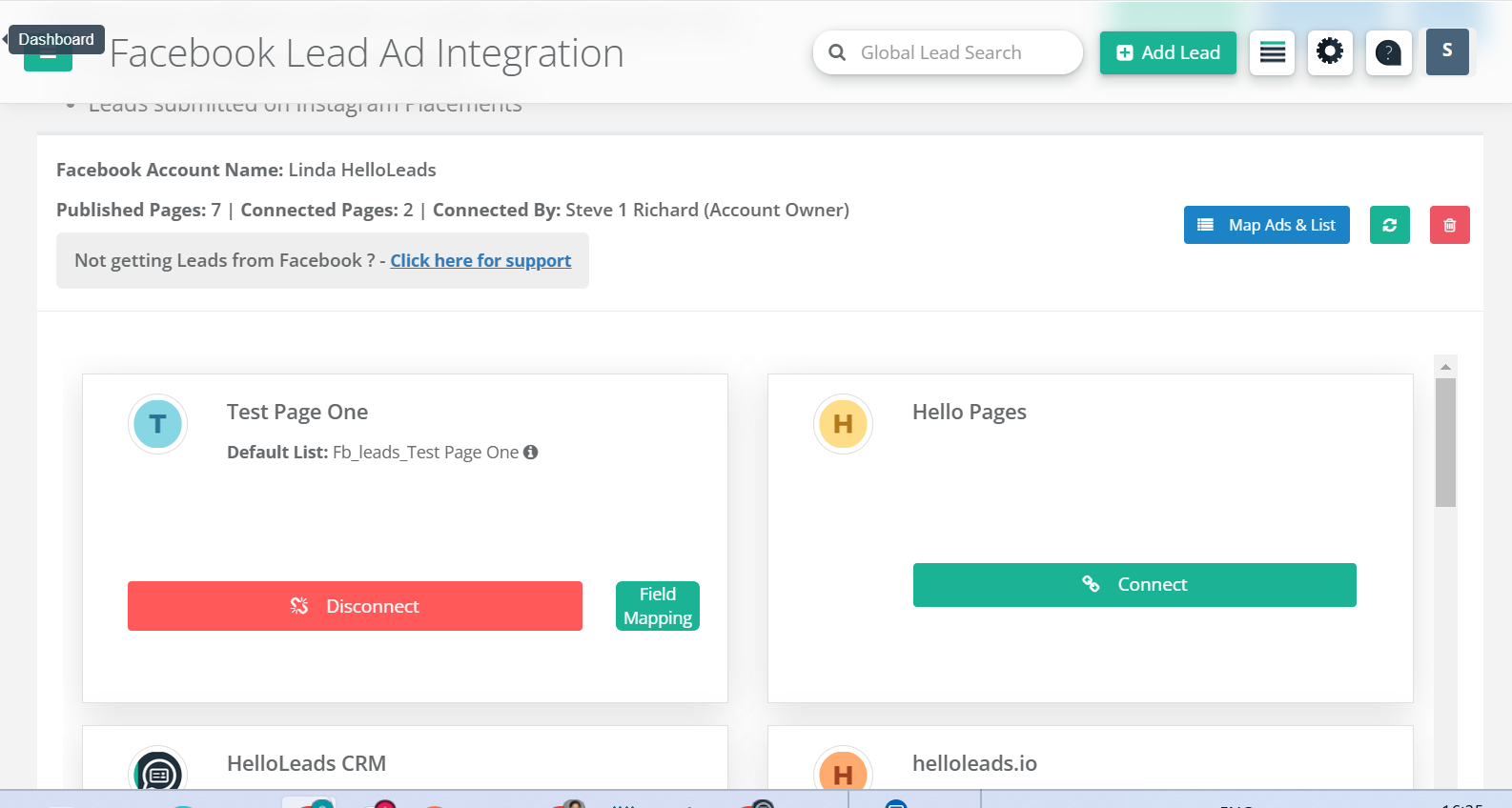Click the Hello Pages title
The image size is (1512, 808).
pos(970,412)
